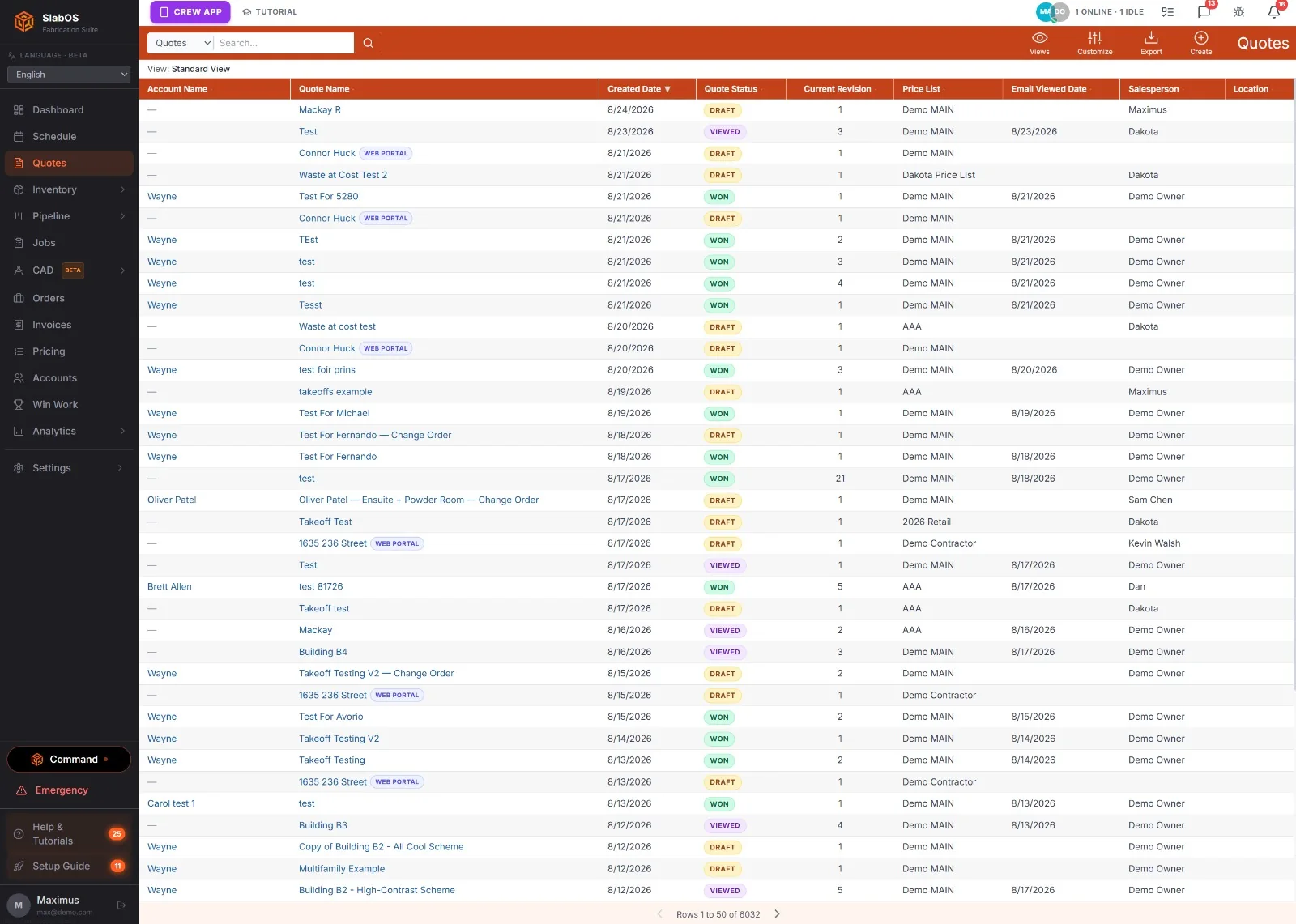Open the Customize columns sliders icon
Viewport: 1296px width, 924px height.
1094,38
